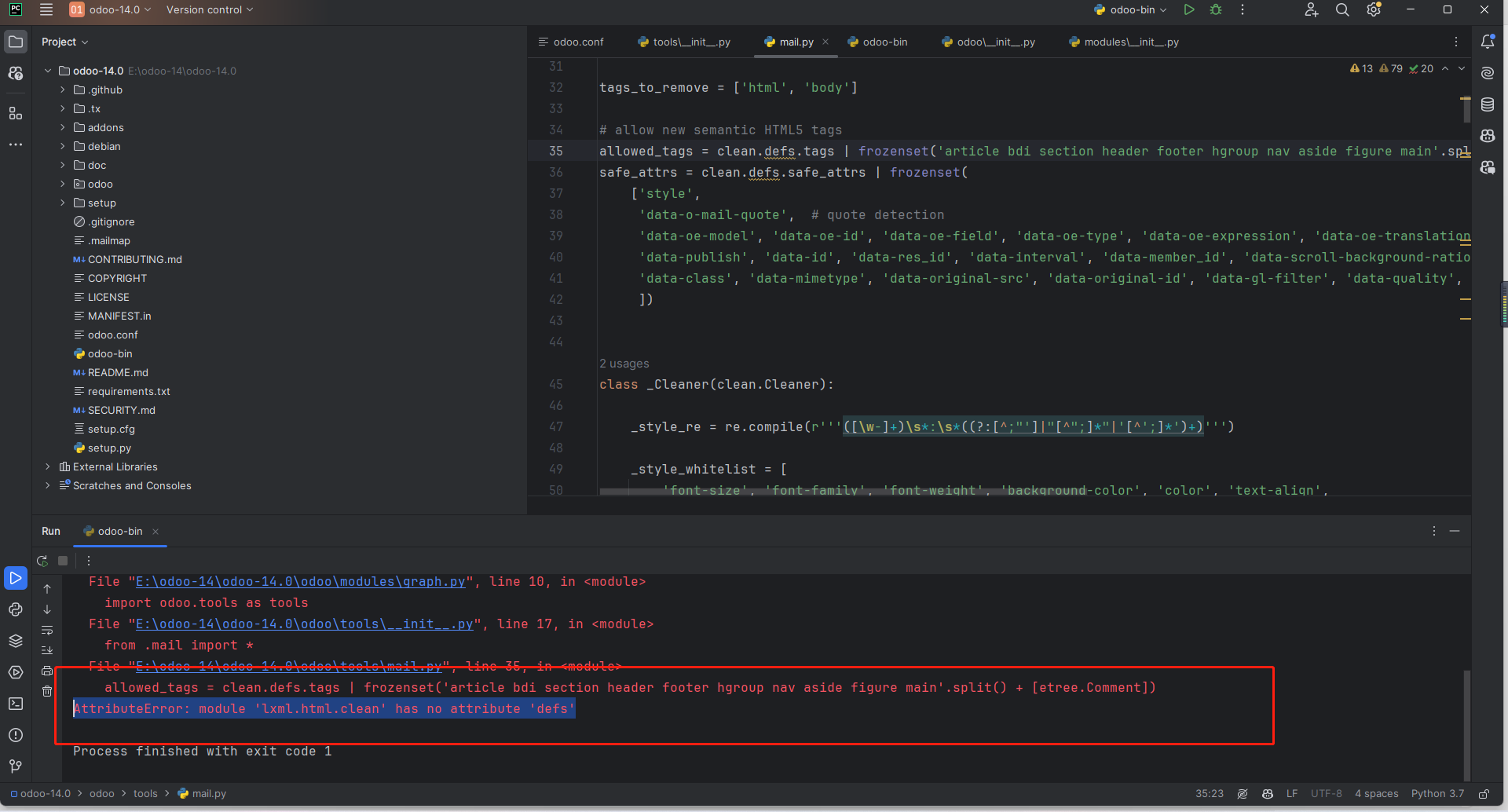
Task: Switch to tools\__init__.py tab
Action: click(x=684, y=42)
